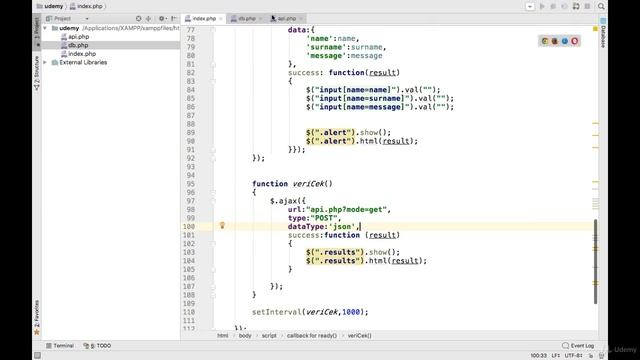Open in Opera browser icon
640x360 pixels.
[575, 41]
